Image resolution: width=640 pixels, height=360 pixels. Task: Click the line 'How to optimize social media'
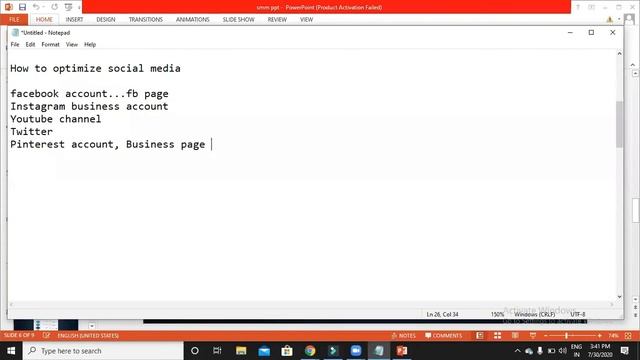(95, 68)
